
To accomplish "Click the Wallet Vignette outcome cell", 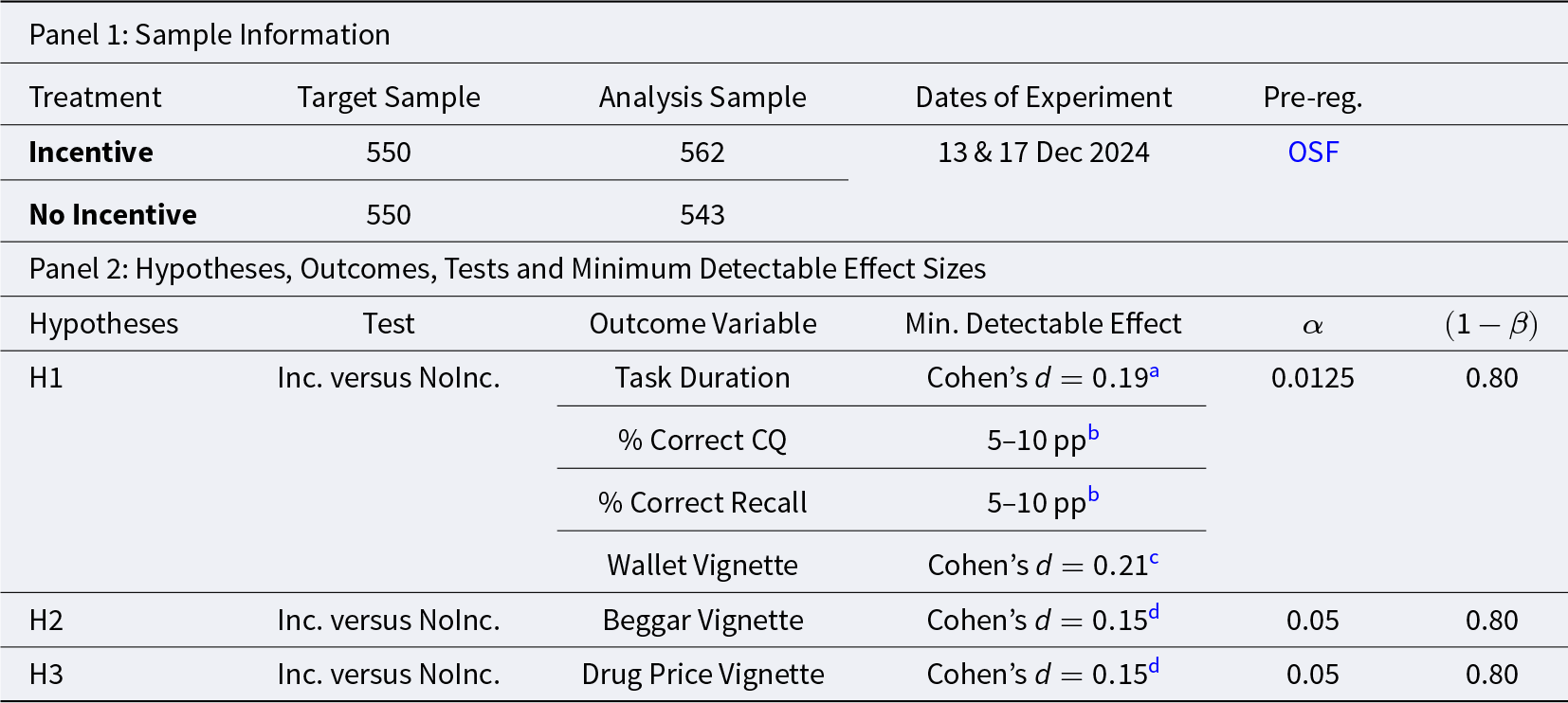I will pyautogui.click(x=702, y=566).
